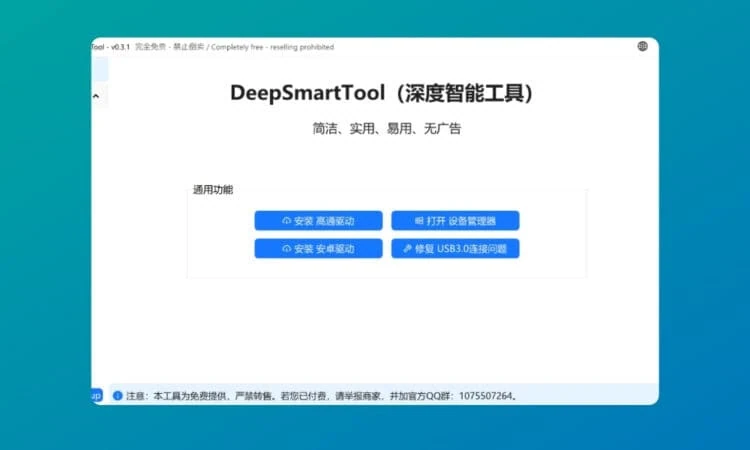Click the 安装 安卓驱动 button

(318, 249)
